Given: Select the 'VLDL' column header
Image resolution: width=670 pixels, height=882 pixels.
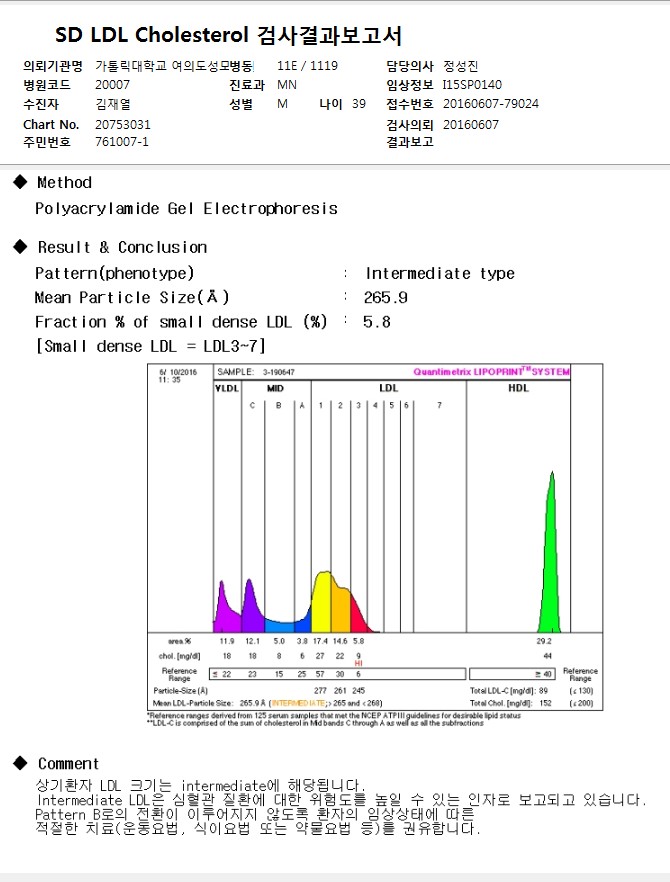Looking at the screenshot, I should (x=227, y=388).
